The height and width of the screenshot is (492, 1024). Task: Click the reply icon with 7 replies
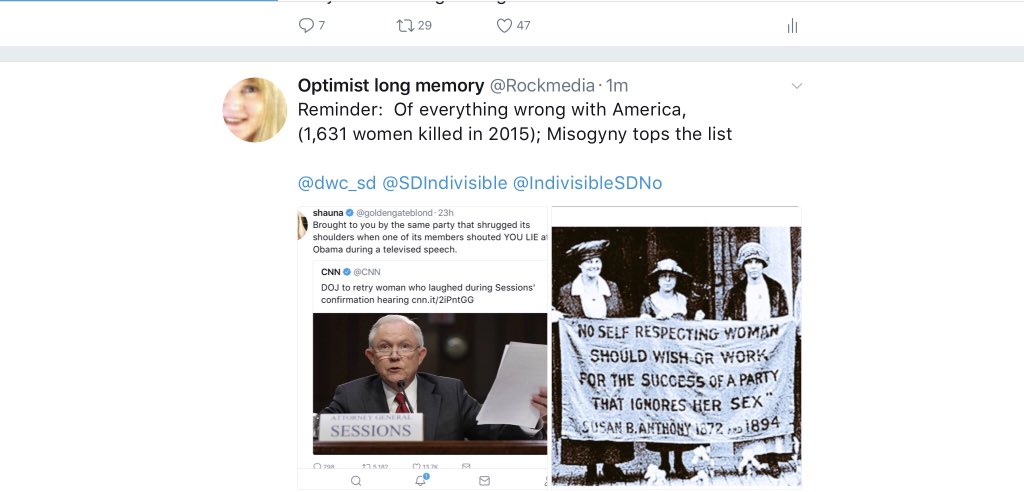tap(306, 25)
